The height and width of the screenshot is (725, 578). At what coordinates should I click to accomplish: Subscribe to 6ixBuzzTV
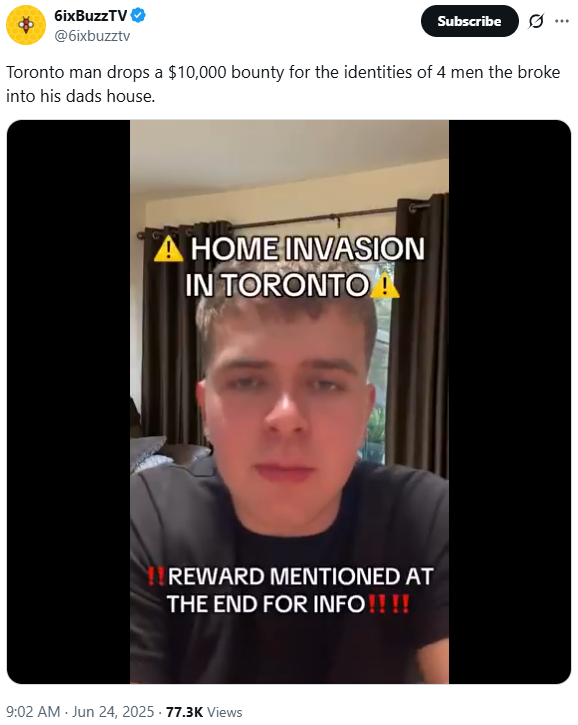[x=469, y=21]
